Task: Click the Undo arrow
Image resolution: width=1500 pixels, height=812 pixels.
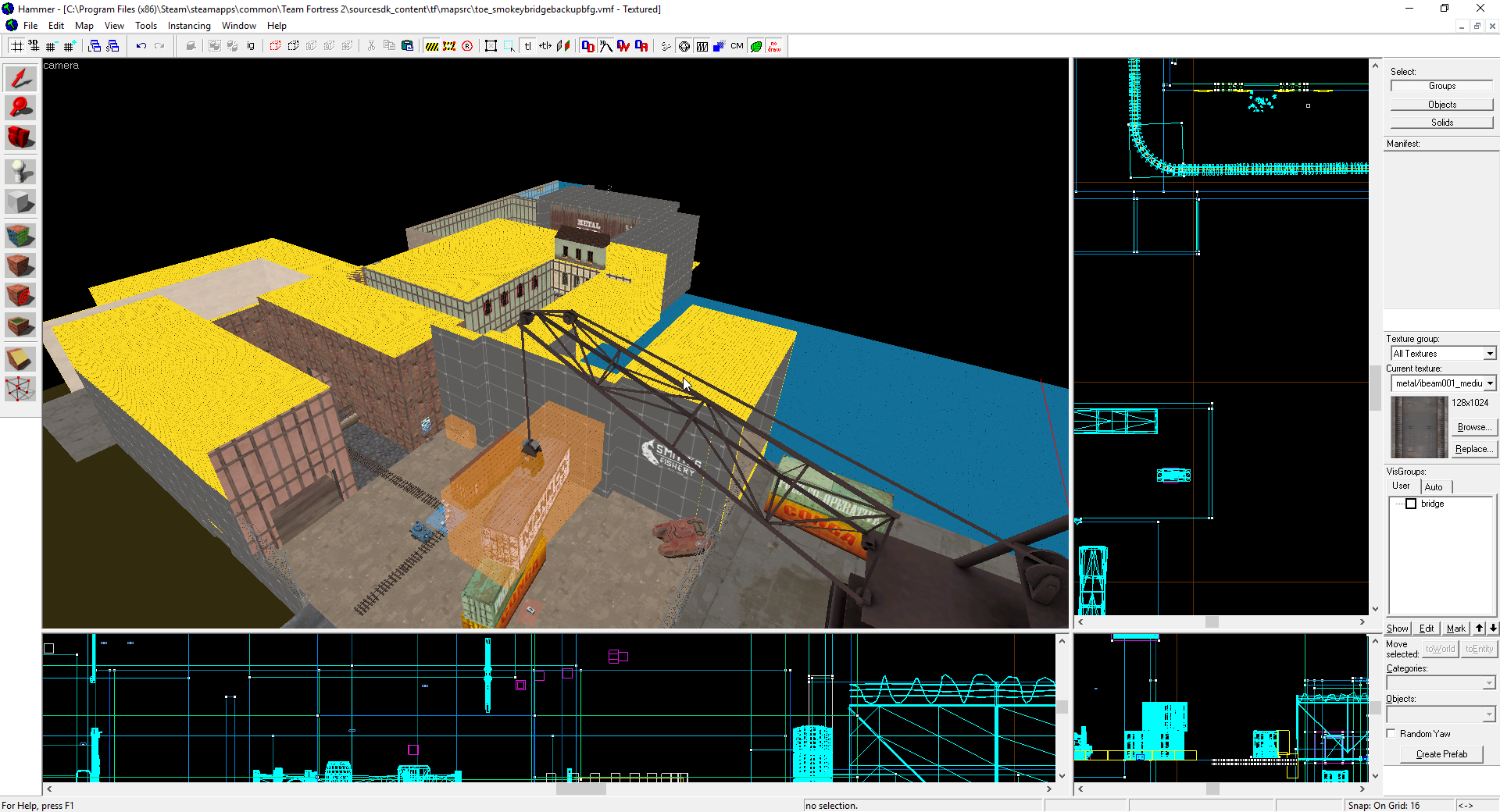Action: [x=141, y=46]
